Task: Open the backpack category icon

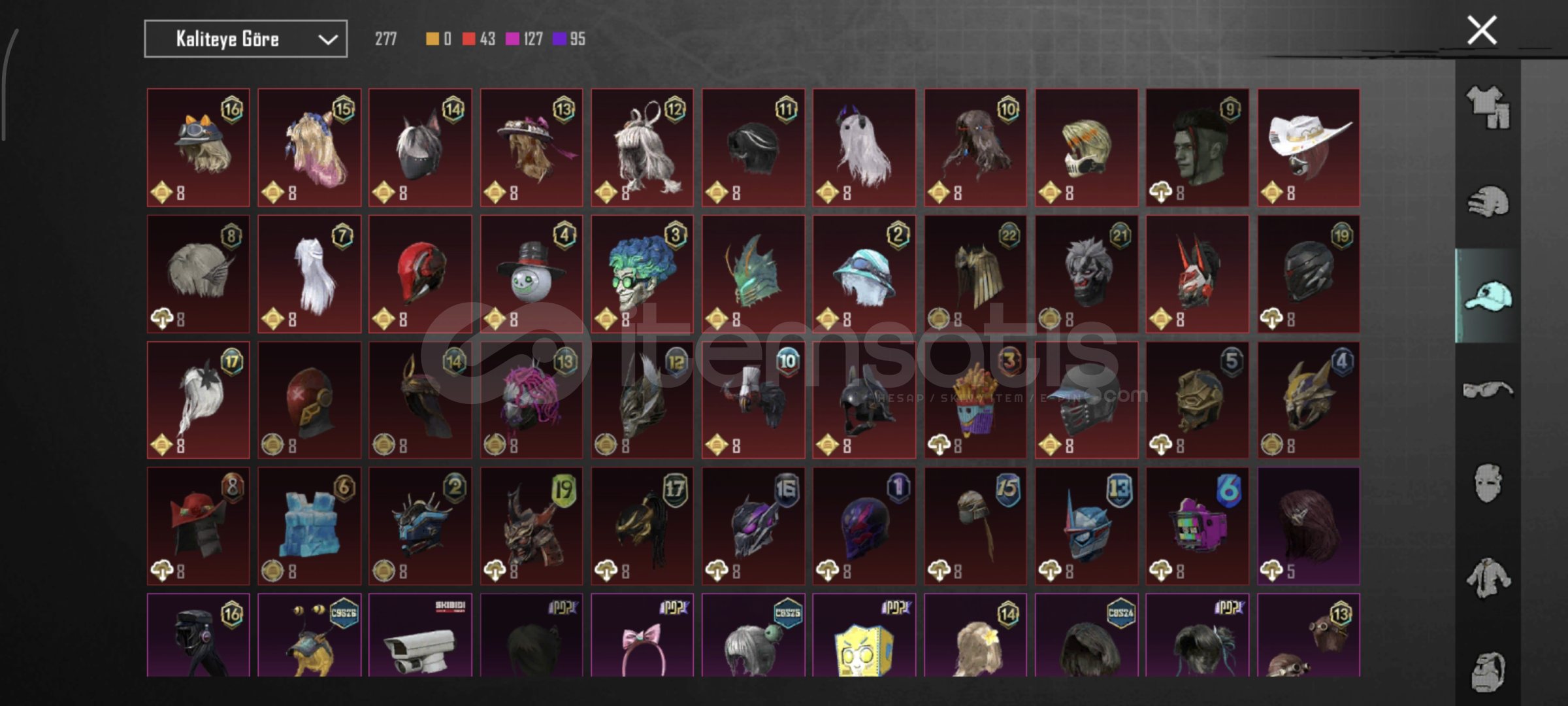Action: pyautogui.click(x=1488, y=671)
